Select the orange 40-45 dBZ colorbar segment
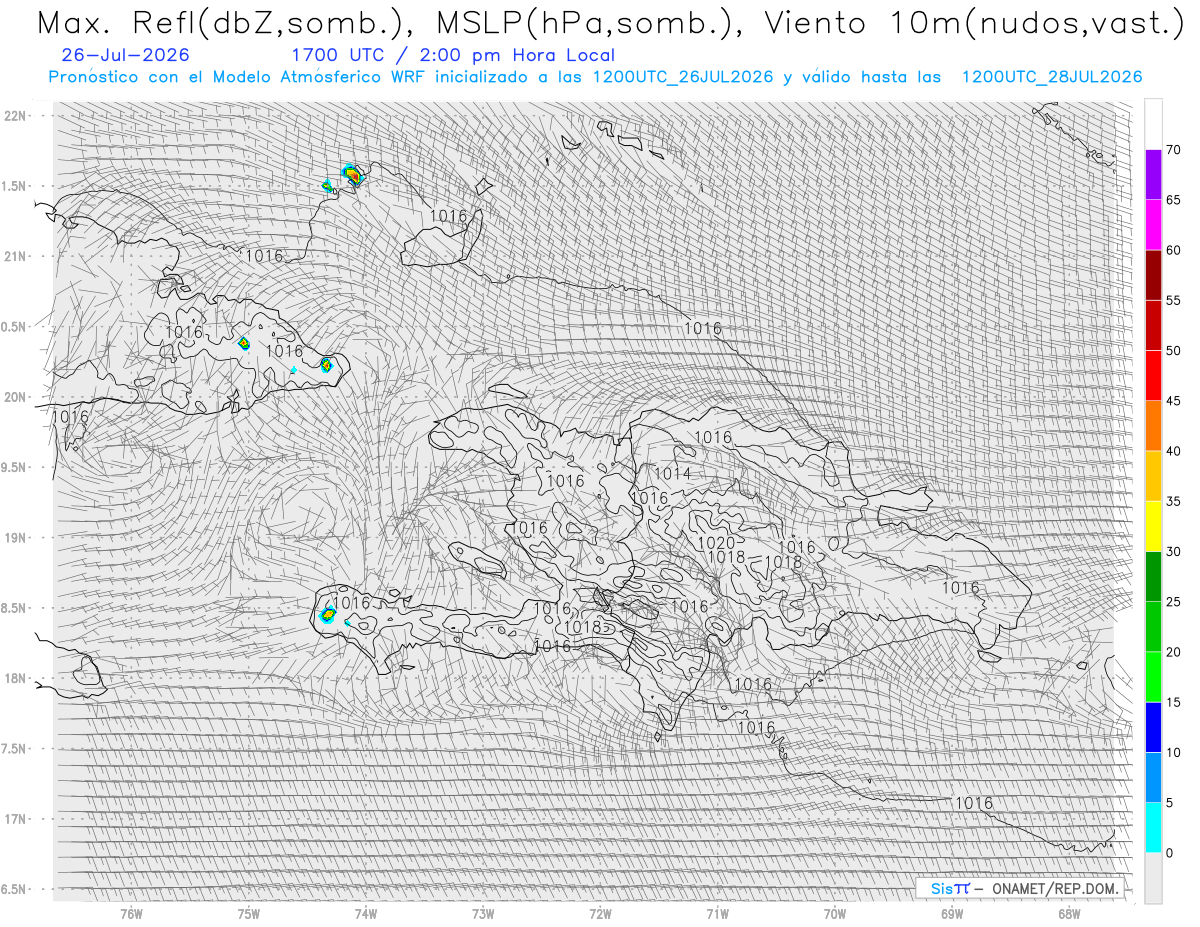 click(1153, 426)
